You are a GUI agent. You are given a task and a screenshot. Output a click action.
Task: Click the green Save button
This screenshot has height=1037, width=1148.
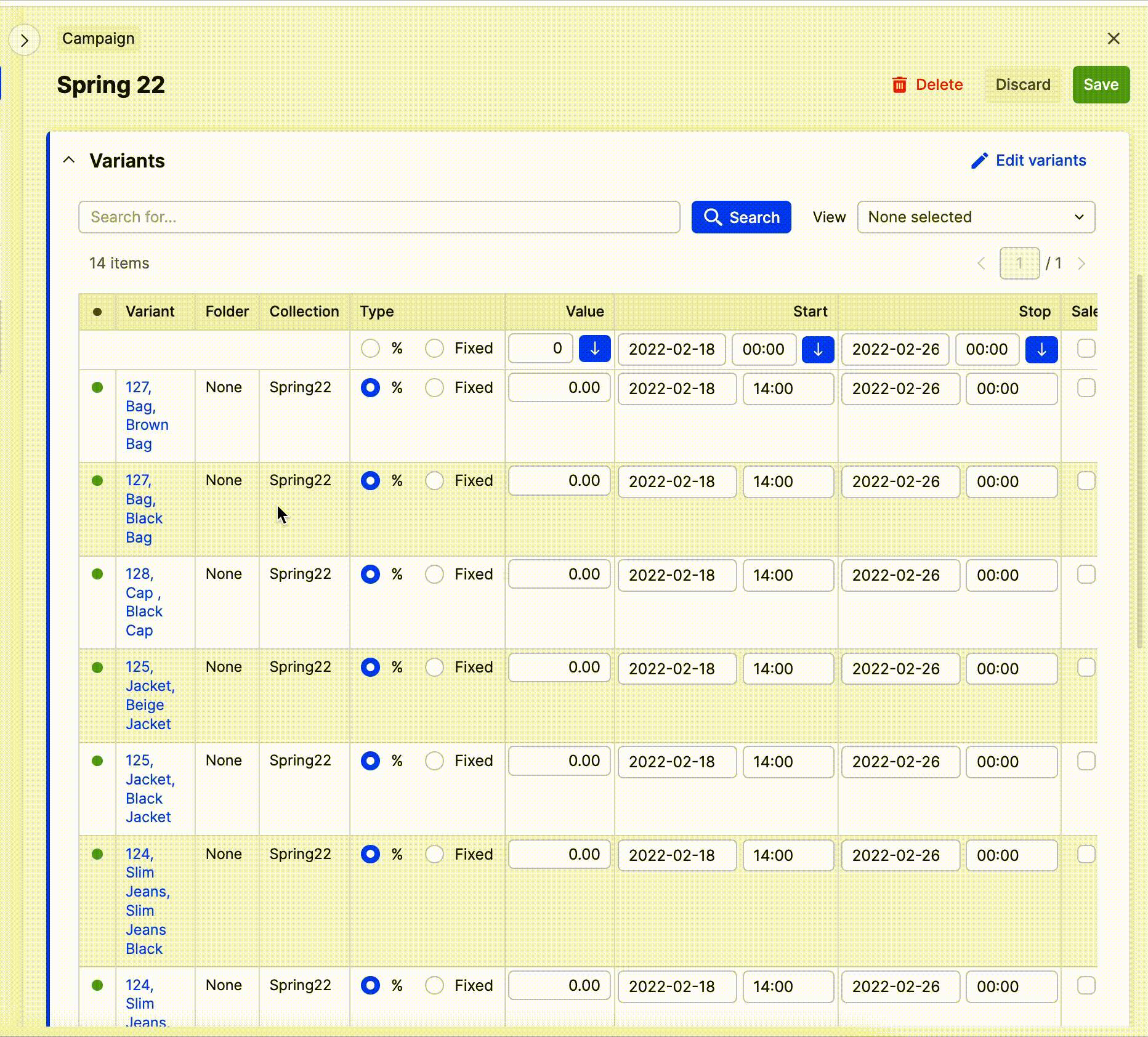coord(1101,85)
